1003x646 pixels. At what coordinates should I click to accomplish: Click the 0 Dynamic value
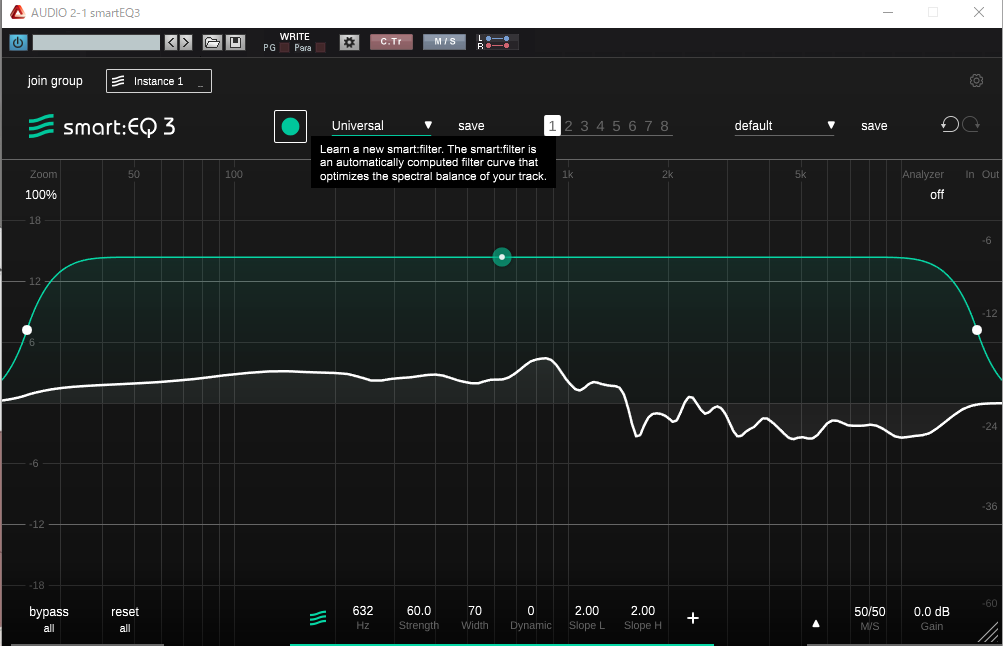tap(531, 611)
